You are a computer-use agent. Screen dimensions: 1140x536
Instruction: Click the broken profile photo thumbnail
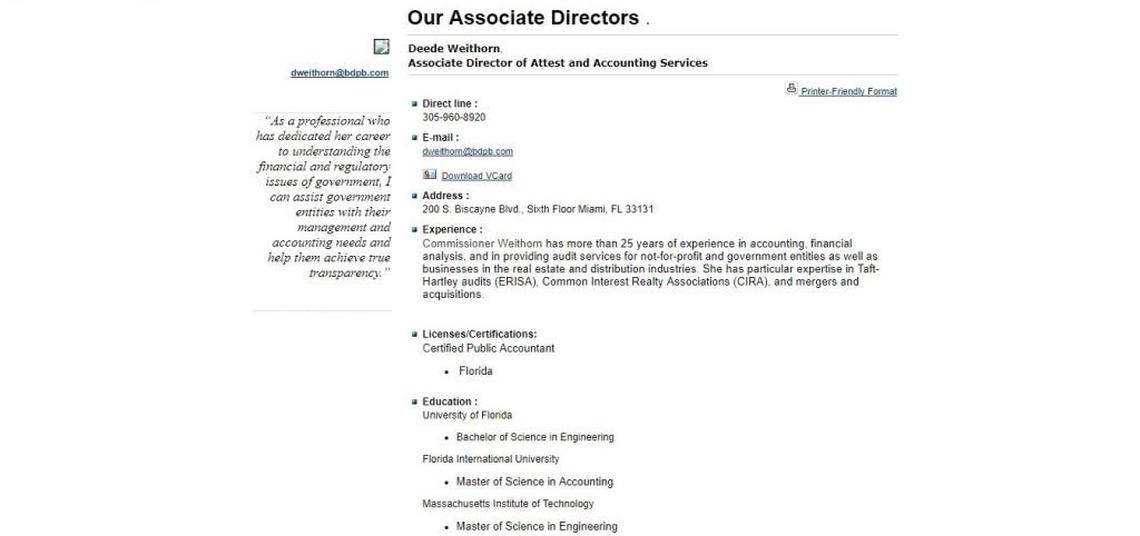click(x=381, y=47)
